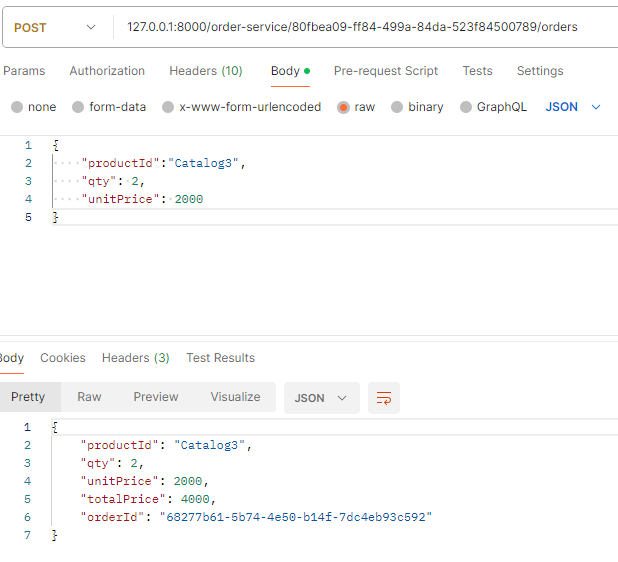The height and width of the screenshot is (562, 618).
Task: Click the closing brace on request line 5
Action: (x=56, y=217)
